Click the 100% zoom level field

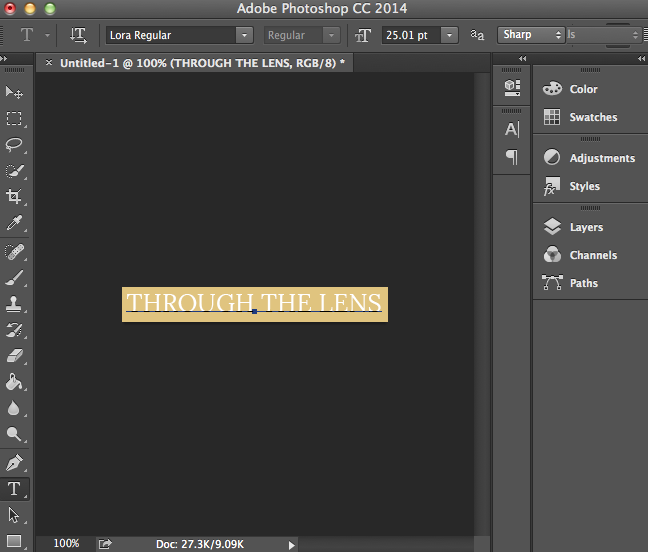pos(66,543)
